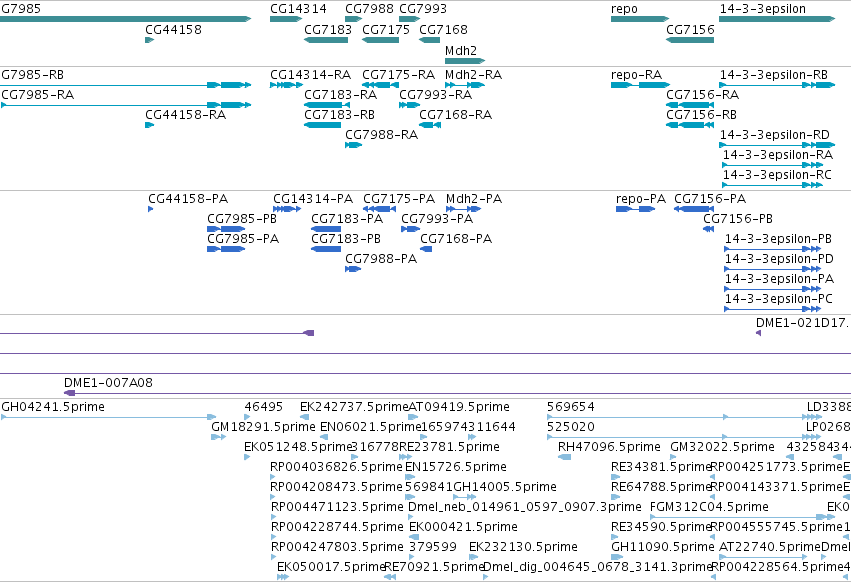The width and height of the screenshot is (851, 582).
Task: Click the 14-3-3epsilon-RD transcript label
Action: click(x=775, y=135)
